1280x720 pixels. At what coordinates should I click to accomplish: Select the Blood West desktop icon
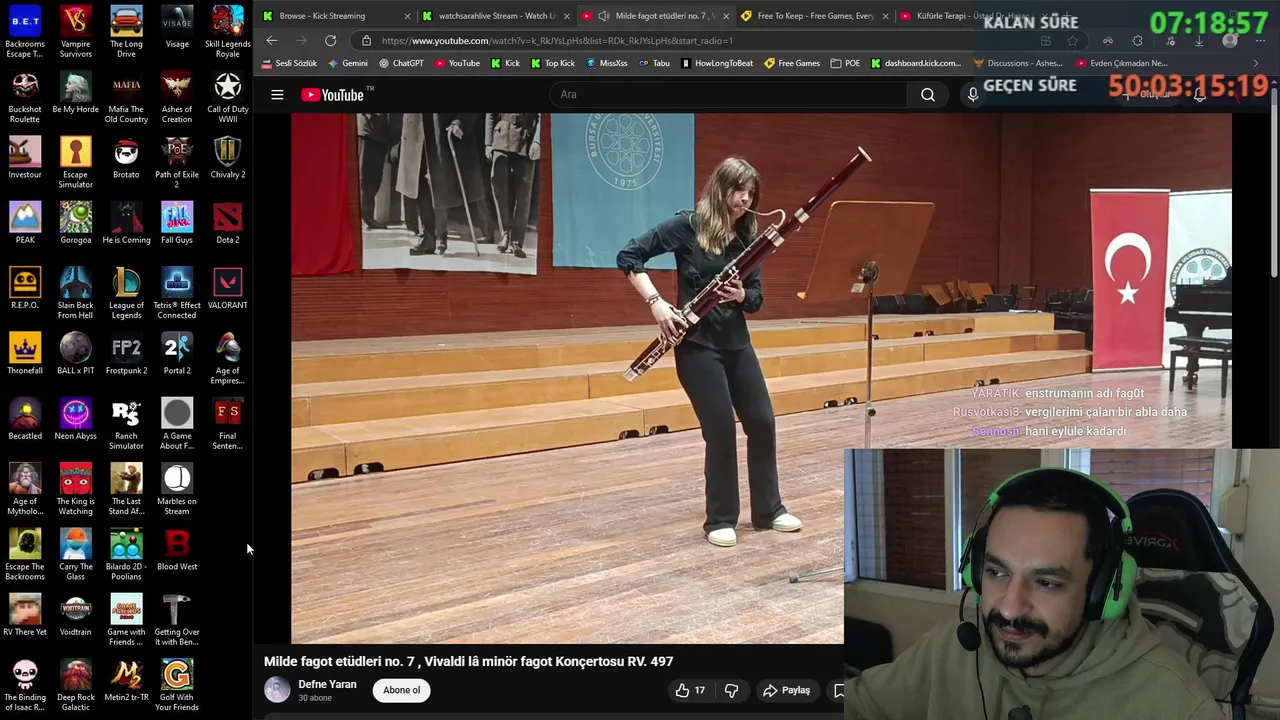coord(177,550)
